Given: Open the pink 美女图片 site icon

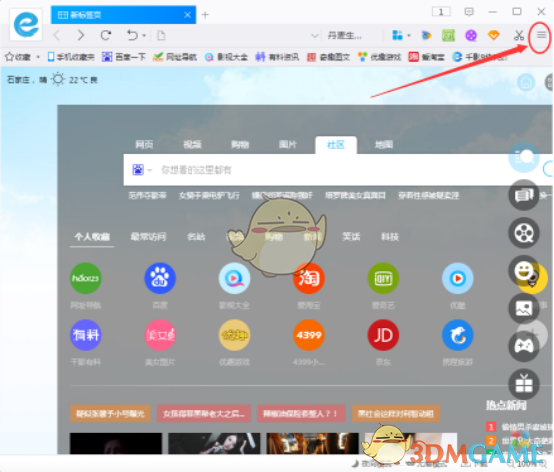Looking at the screenshot, I should pos(160,335).
